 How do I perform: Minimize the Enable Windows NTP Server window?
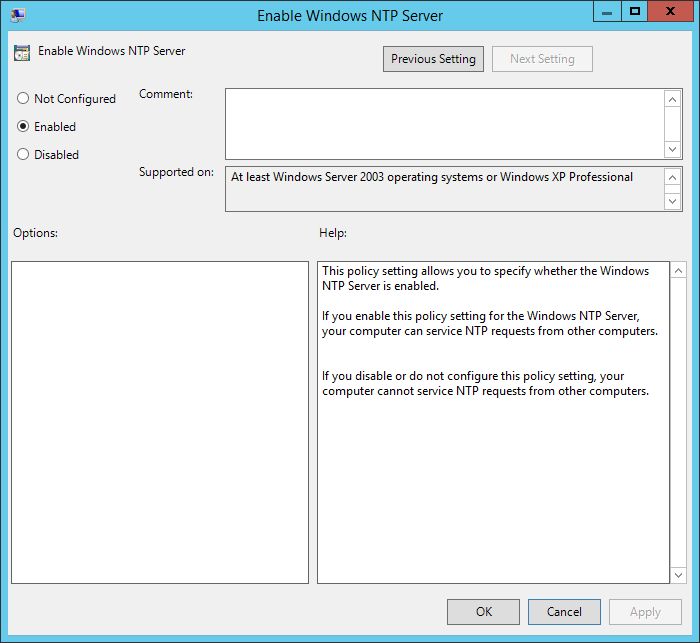point(607,12)
